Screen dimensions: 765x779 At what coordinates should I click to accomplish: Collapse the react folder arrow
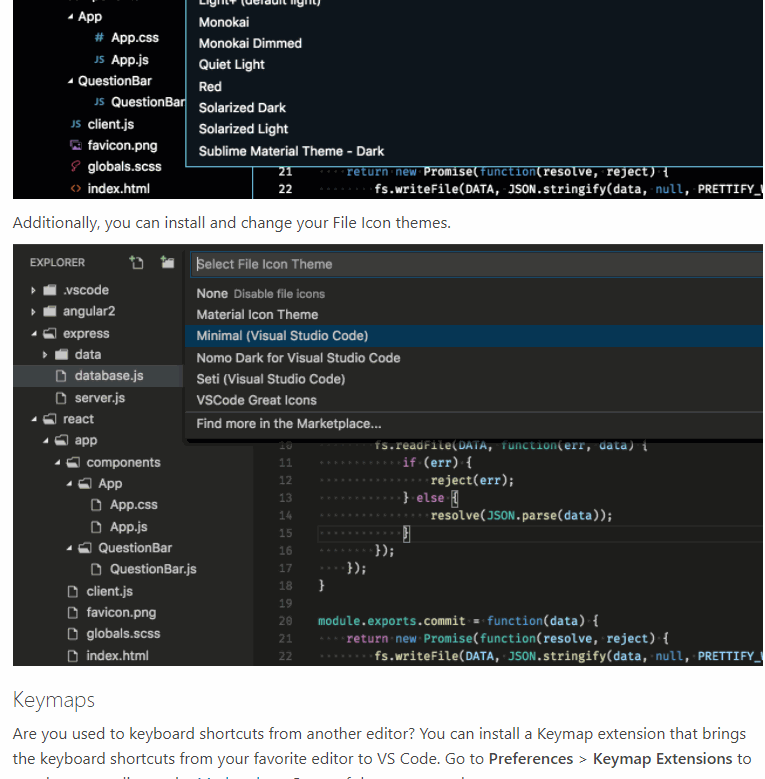click(x=34, y=419)
